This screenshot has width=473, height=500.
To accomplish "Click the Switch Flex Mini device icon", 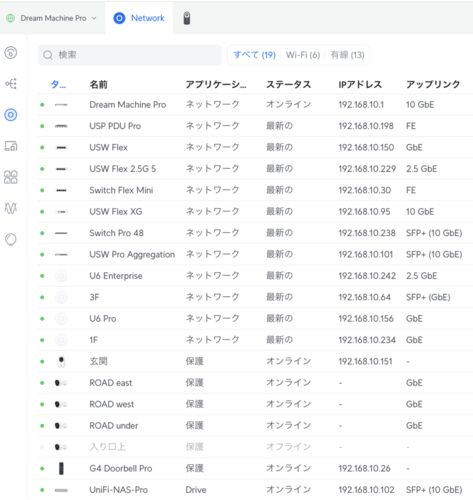I will click(x=61, y=190).
